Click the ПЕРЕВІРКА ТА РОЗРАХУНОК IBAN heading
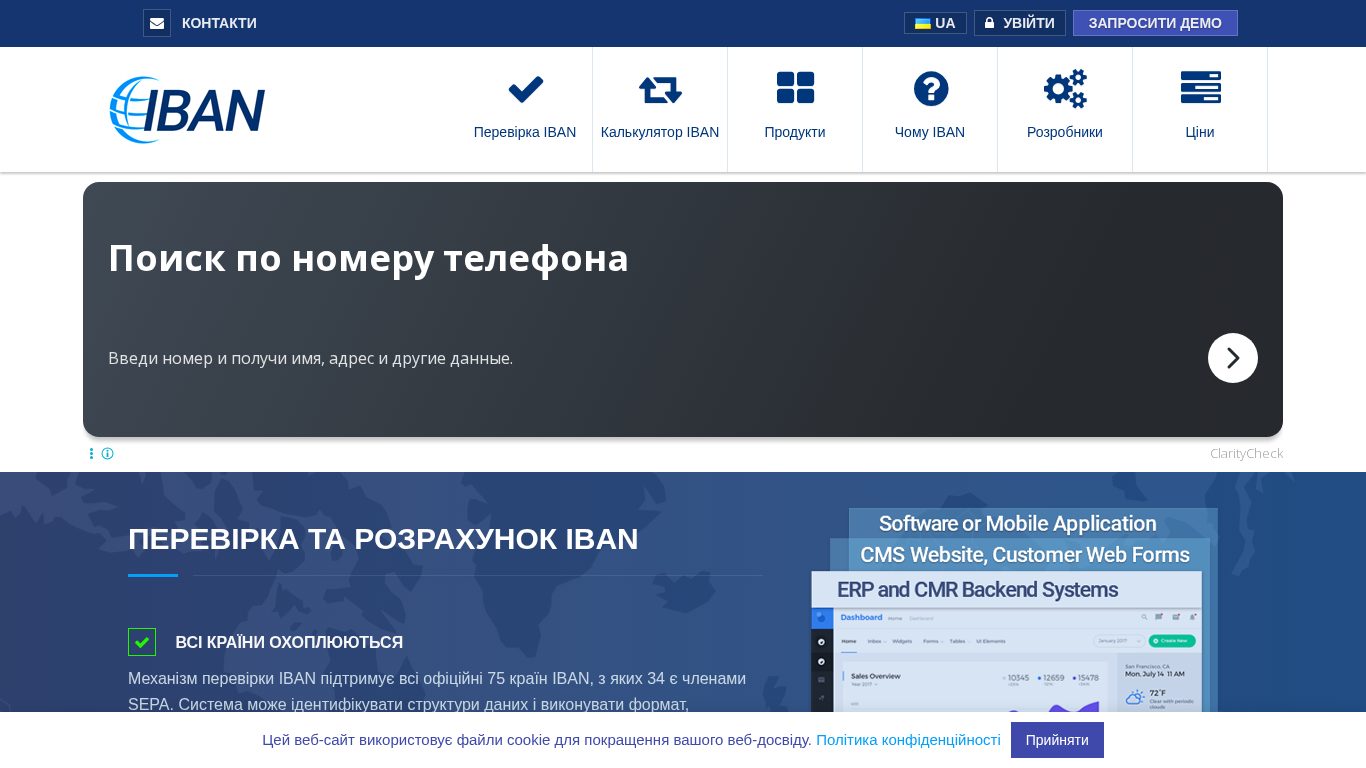Screen dimensions: 1366x768 (383, 539)
